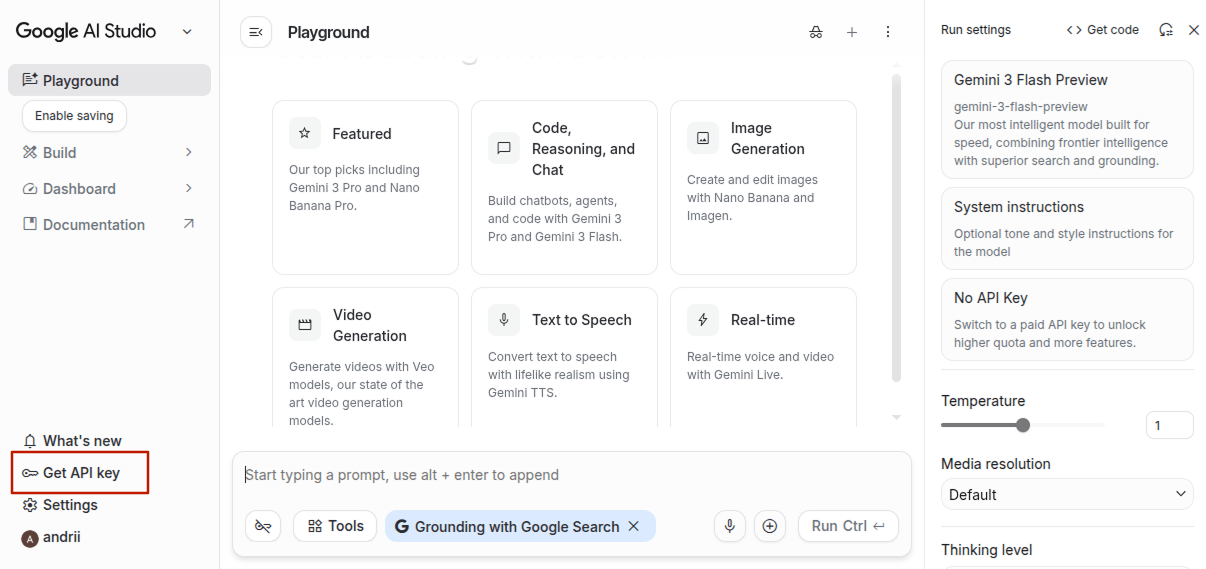Open the Gemini 3 Flash Preview model selector

coord(1067,119)
